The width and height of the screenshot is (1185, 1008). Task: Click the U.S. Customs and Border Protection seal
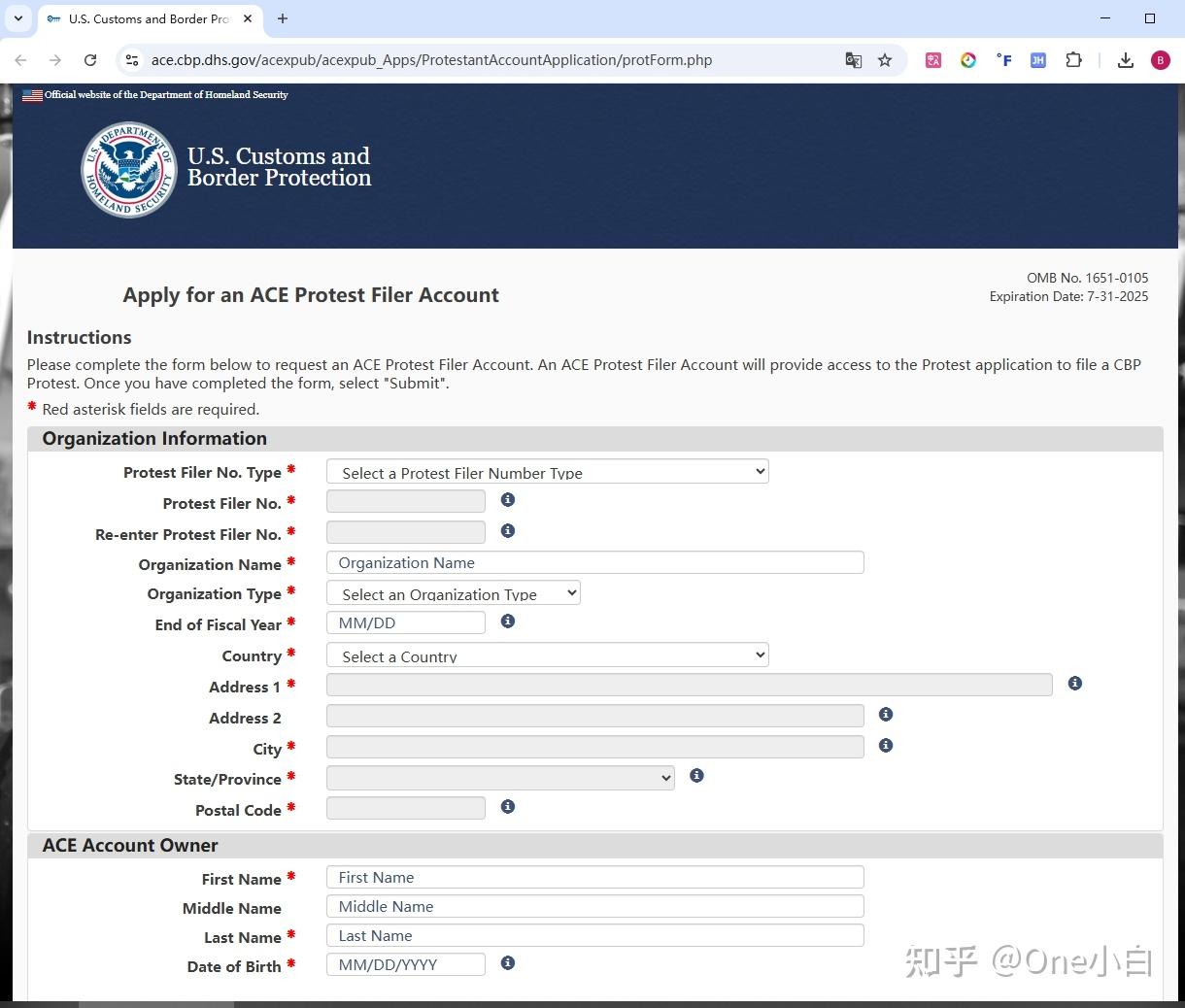128,169
